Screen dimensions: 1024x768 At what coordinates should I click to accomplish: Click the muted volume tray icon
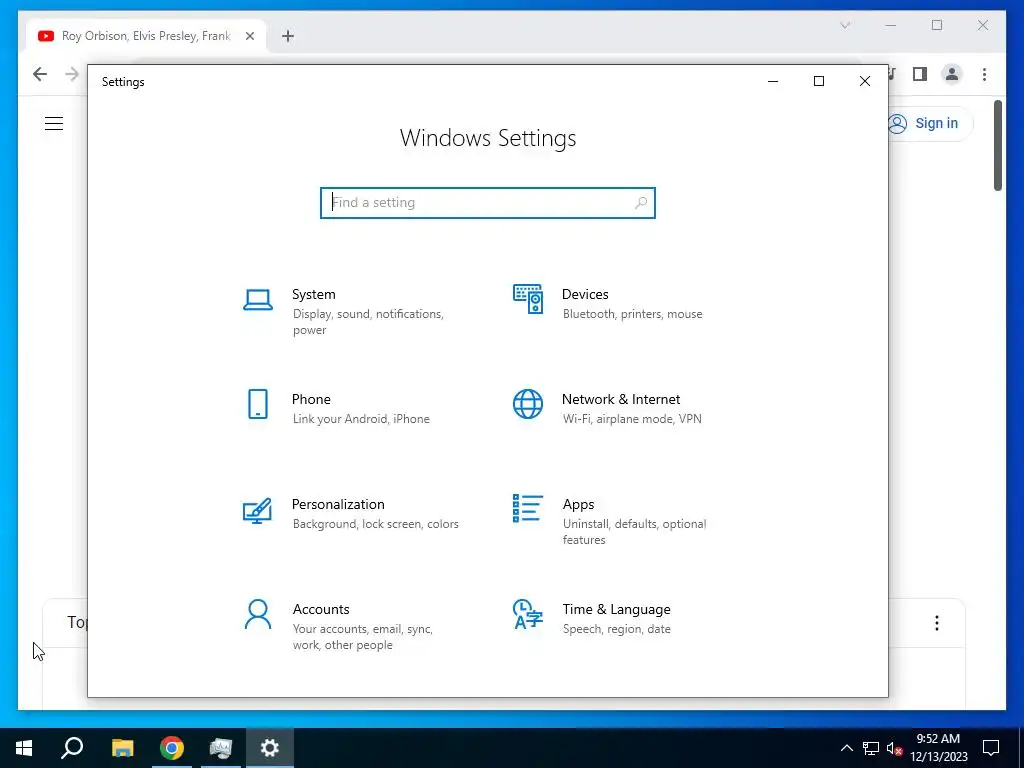[894, 748]
